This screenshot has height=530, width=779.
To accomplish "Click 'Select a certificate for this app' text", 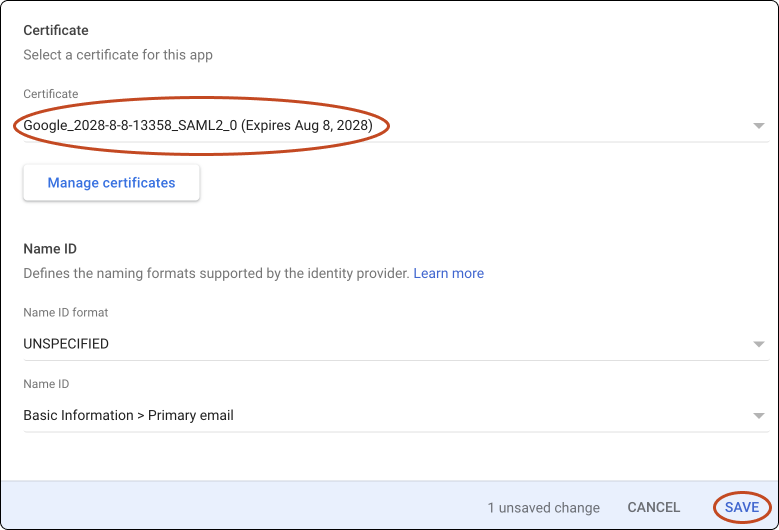I will tap(118, 55).
